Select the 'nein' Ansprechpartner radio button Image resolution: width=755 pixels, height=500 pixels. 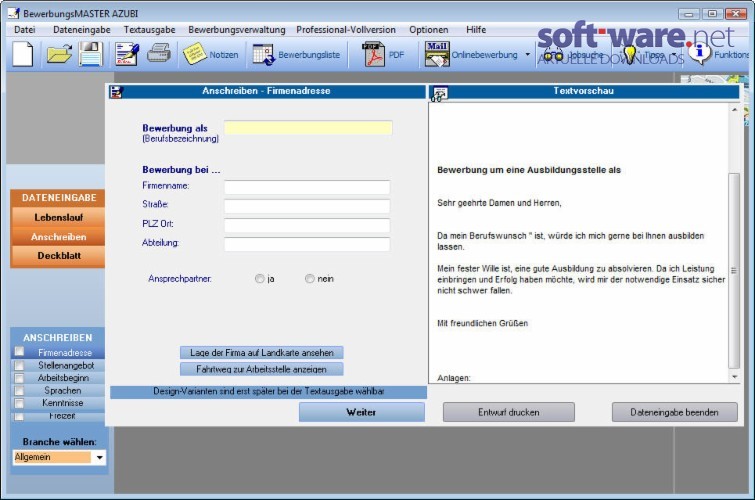click(310, 278)
